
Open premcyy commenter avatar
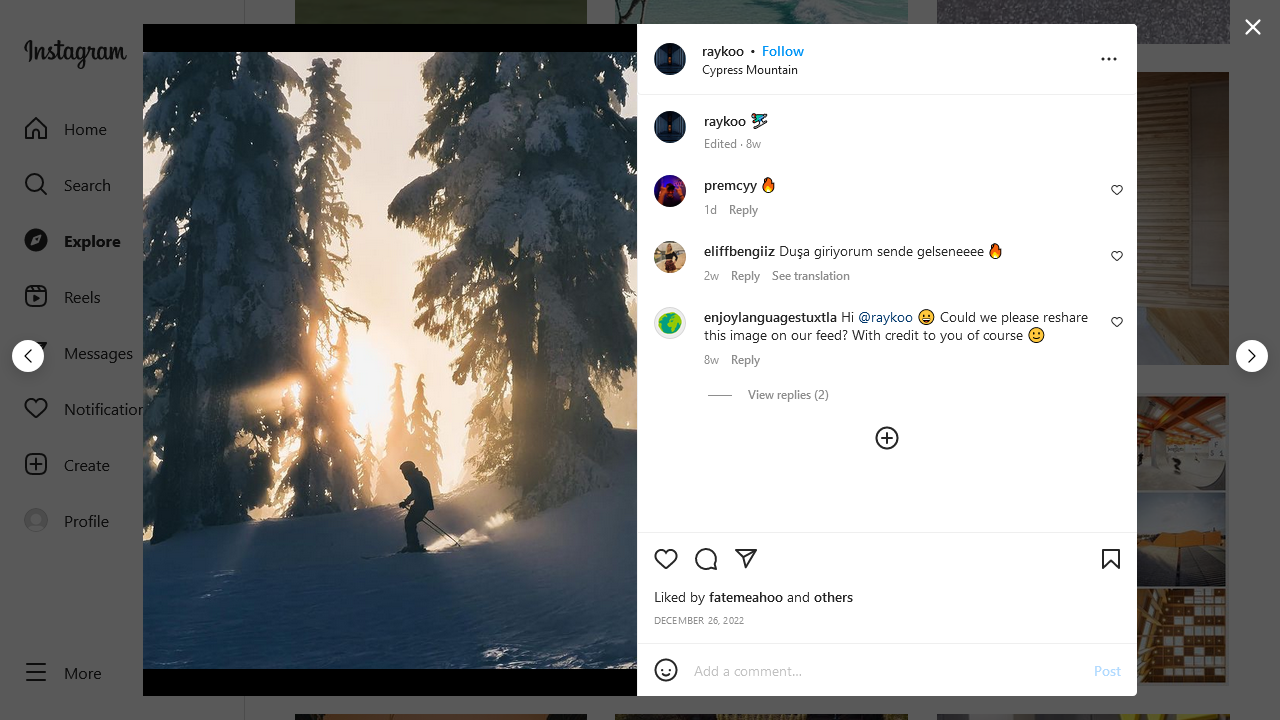click(x=670, y=191)
